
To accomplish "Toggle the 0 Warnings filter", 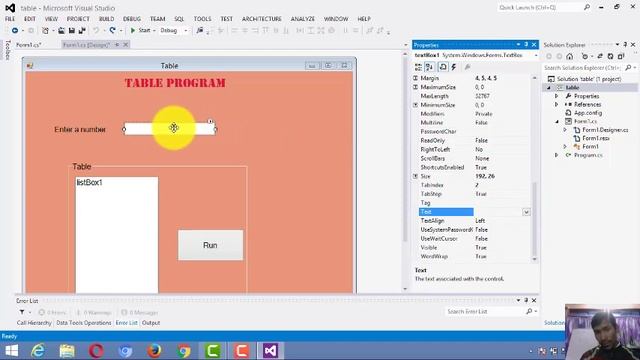I will pos(94,313).
